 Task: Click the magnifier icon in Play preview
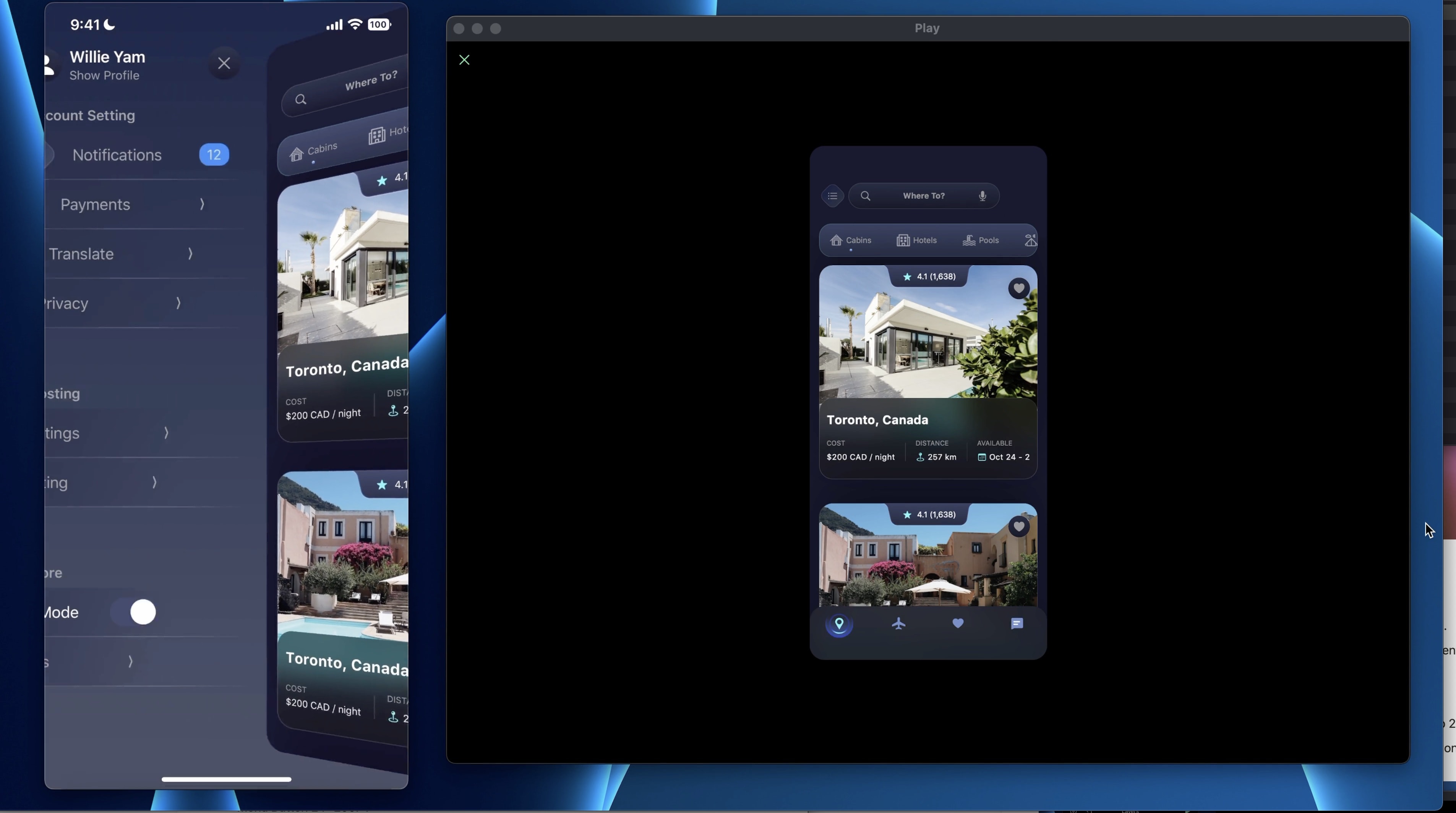coord(865,196)
